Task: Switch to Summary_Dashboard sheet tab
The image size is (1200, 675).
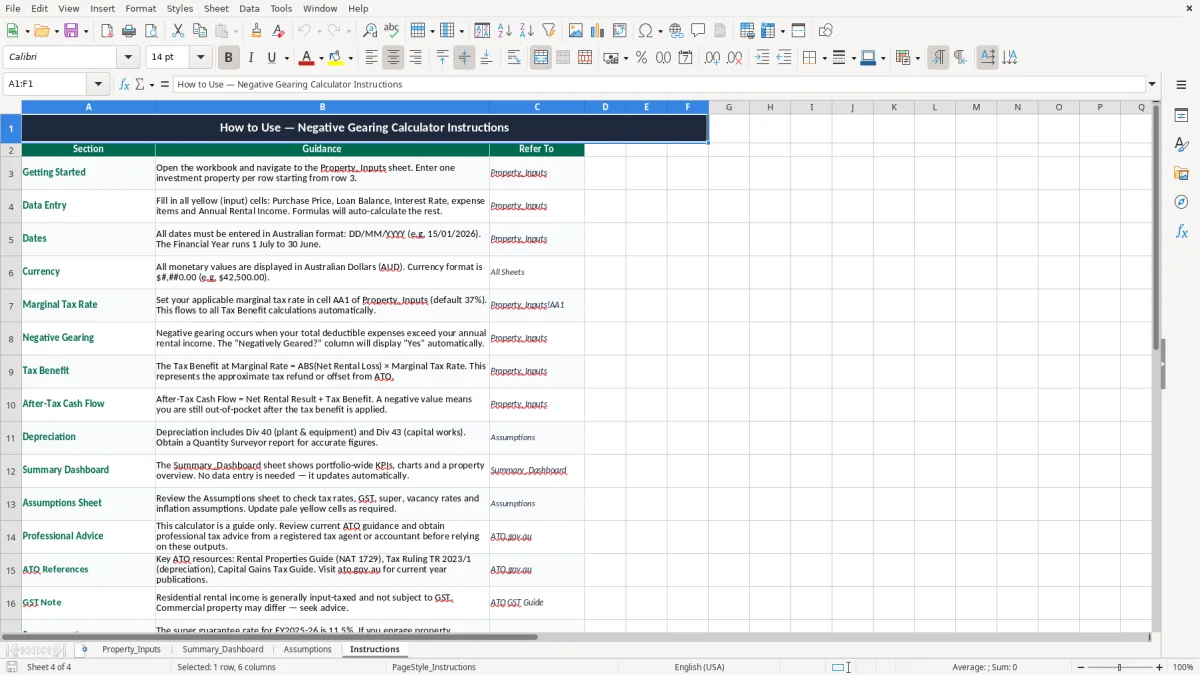Action: tap(223, 649)
